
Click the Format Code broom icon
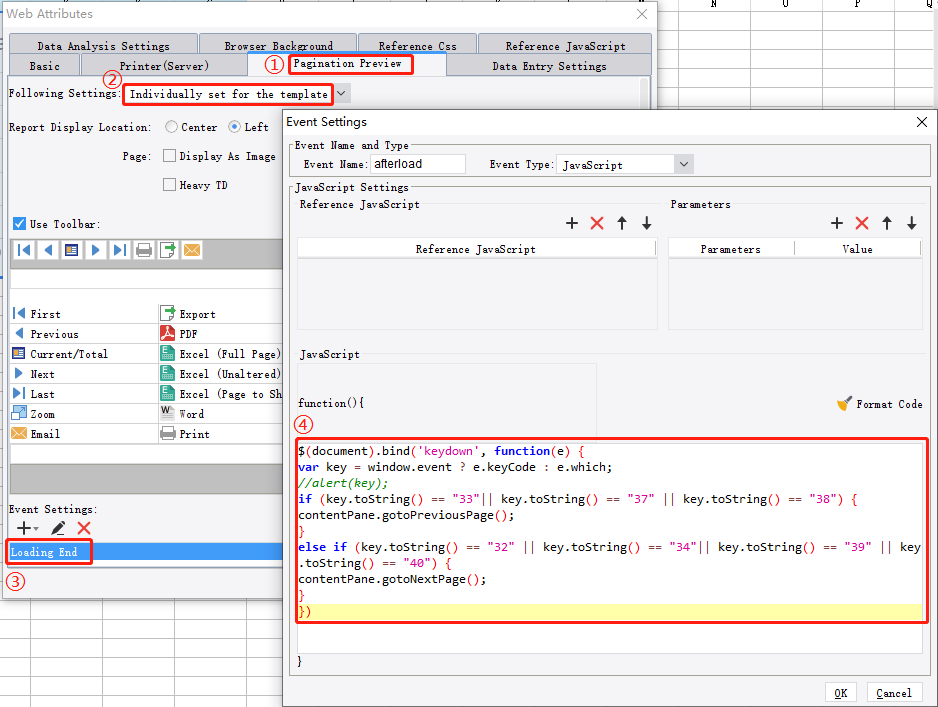[x=845, y=404]
